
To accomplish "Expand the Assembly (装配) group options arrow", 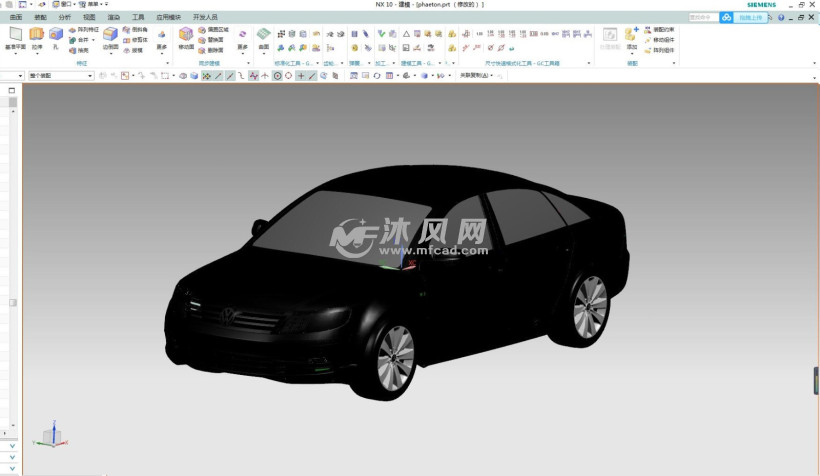I will coord(674,63).
